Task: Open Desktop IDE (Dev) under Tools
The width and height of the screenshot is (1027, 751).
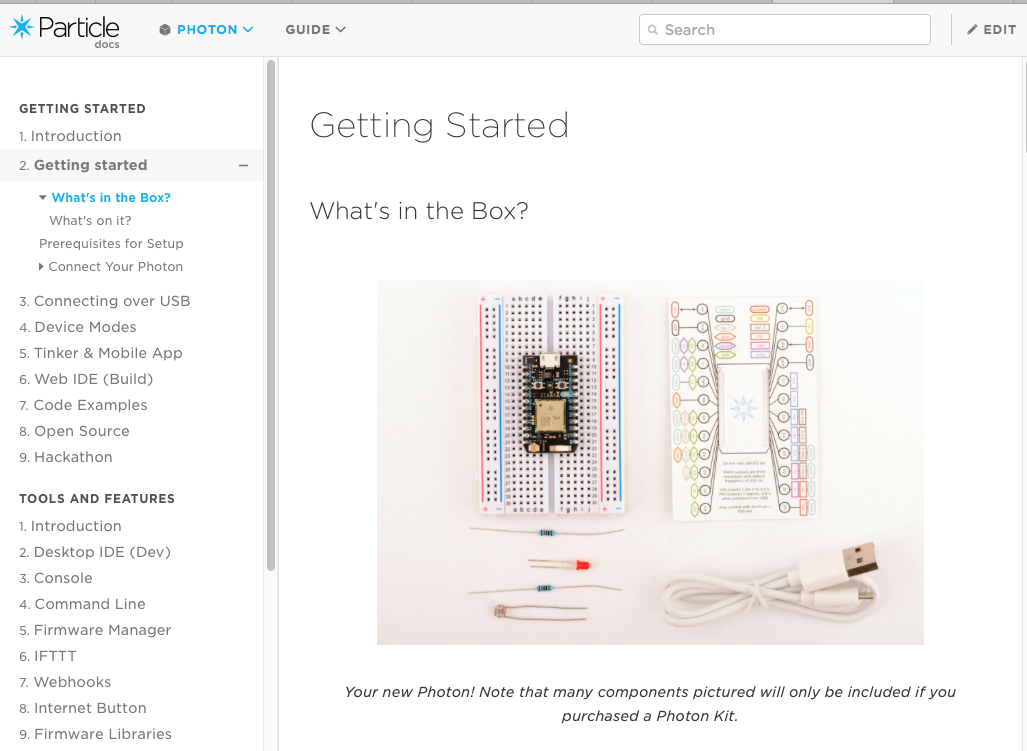Action: tap(95, 552)
